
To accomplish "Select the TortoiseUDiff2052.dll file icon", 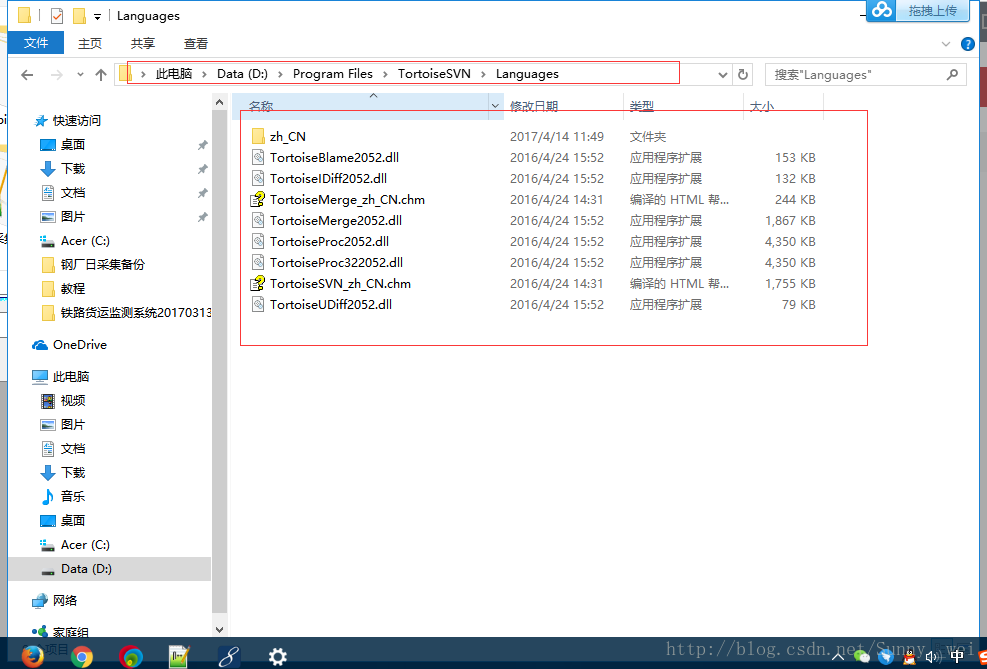I will pos(257,305).
